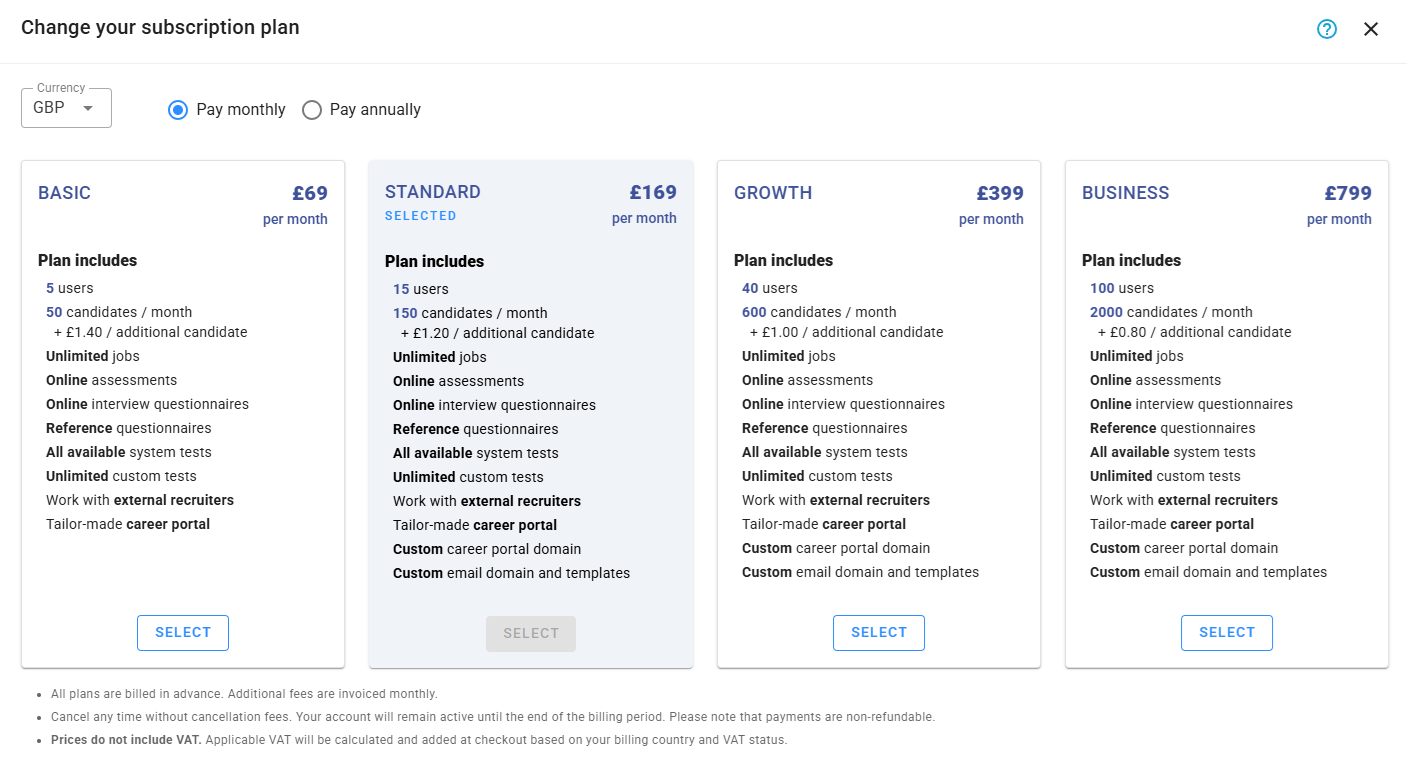Screen dimensions: 1407x766
Task: Click the Currency dropdown arrow
Action: click(88, 108)
